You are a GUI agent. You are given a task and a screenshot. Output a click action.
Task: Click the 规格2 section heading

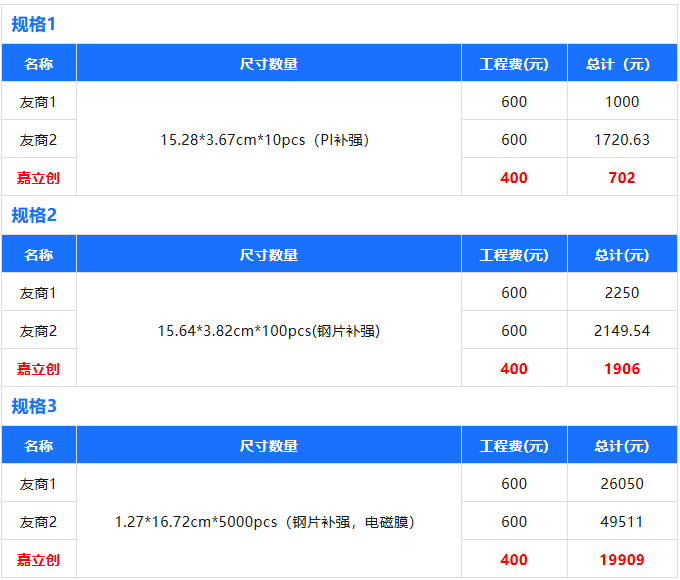(x=34, y=215)
